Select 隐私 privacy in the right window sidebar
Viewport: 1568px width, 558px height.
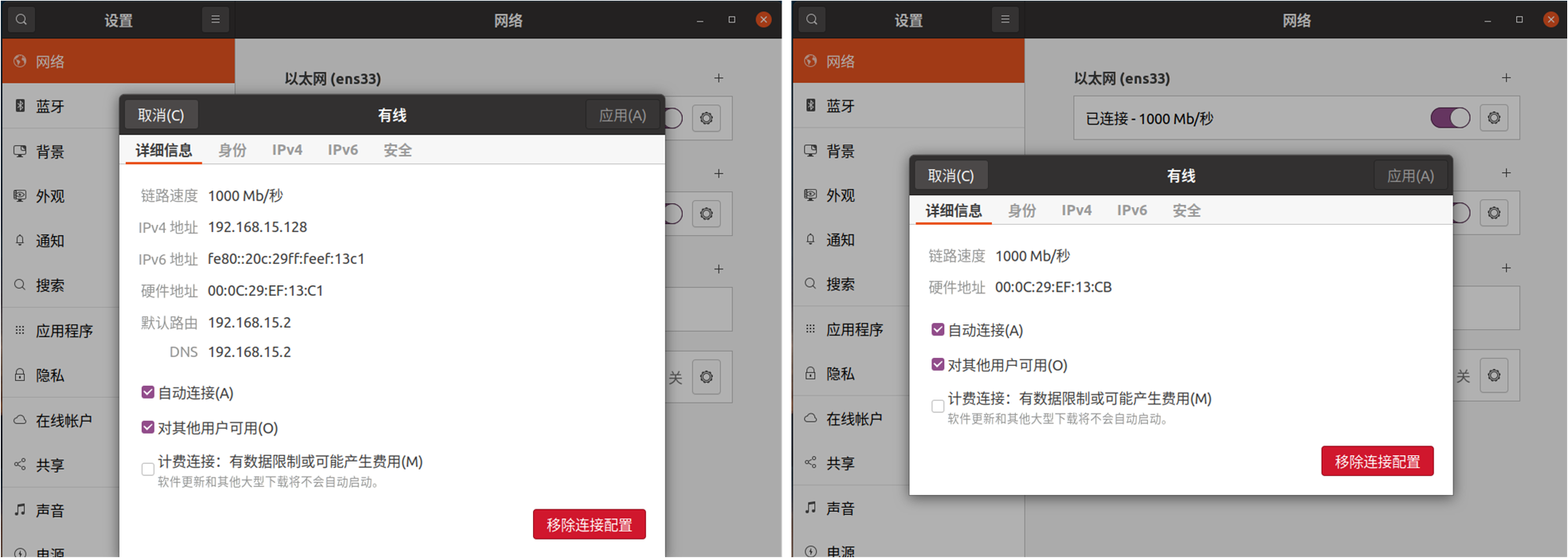tap(840, 374)
